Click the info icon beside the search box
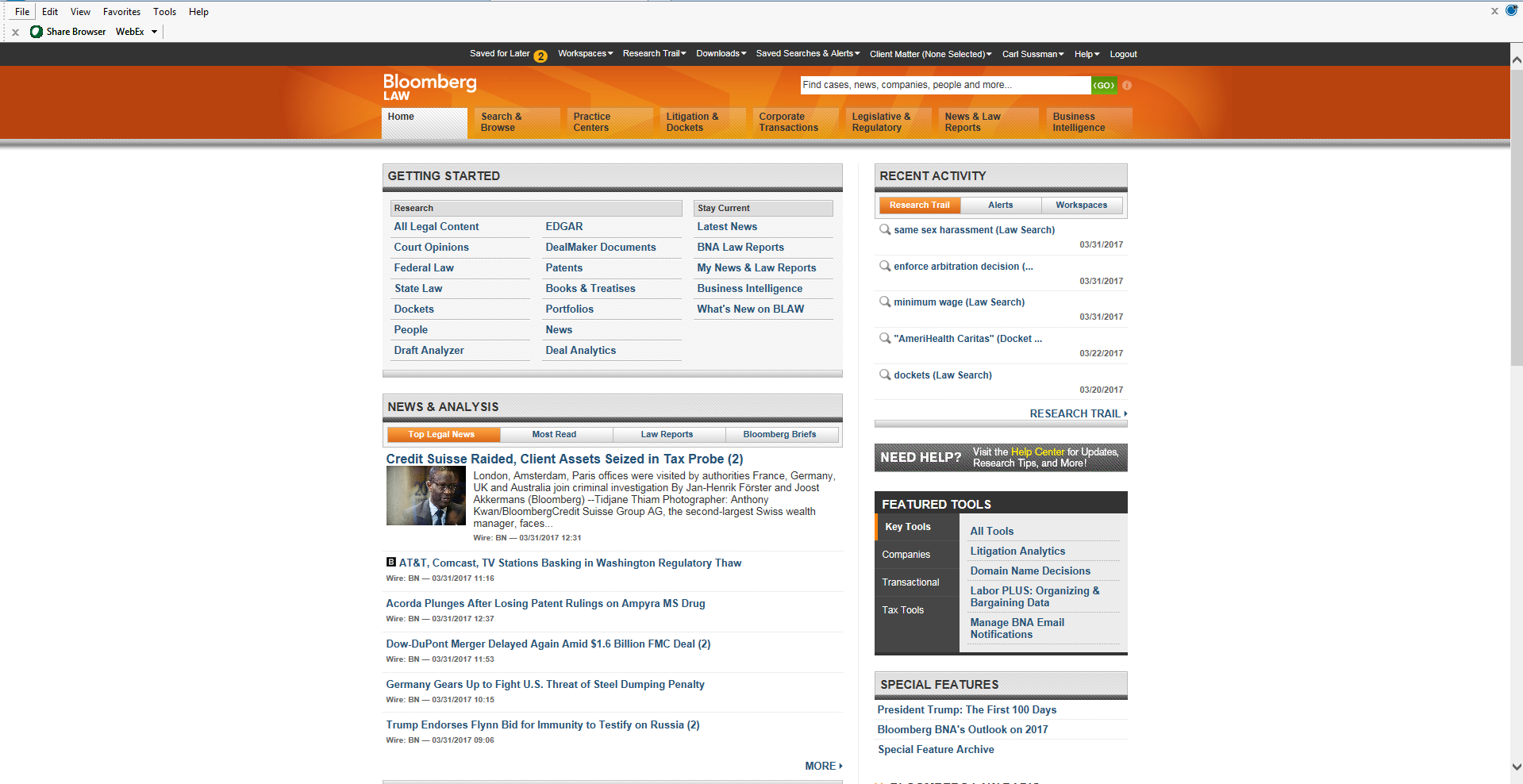Screen dimensions: 1523x784 pyautogui.click(x=1127, y=85)
